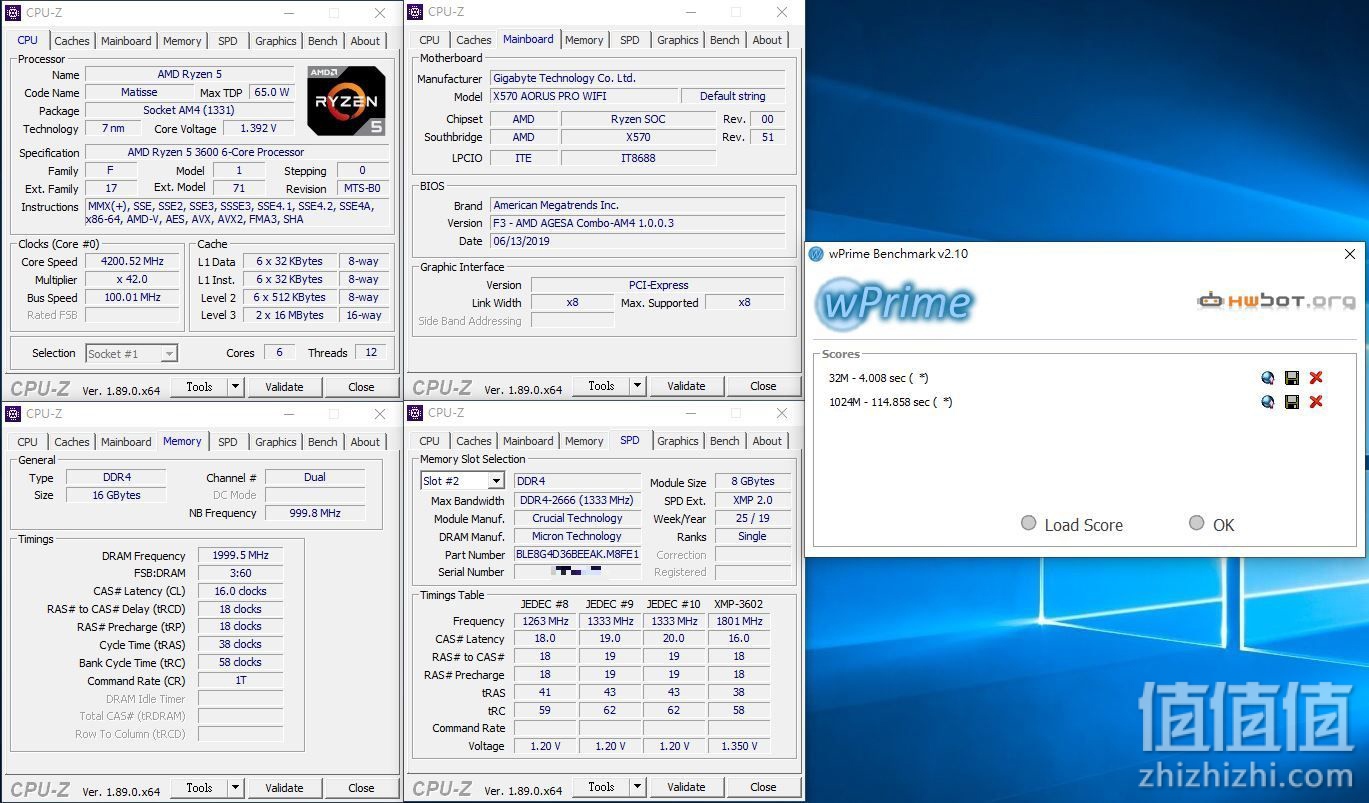Open Tools dropdown arrow in Memory tab window
The height and width of the screenshot is (803, 1369).
pyautogui.click(x=236, y=788)
